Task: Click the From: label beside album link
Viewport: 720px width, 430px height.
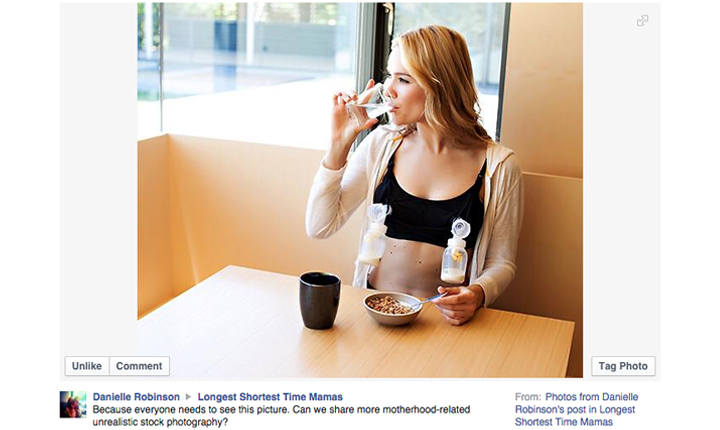Action: [528, 396]
